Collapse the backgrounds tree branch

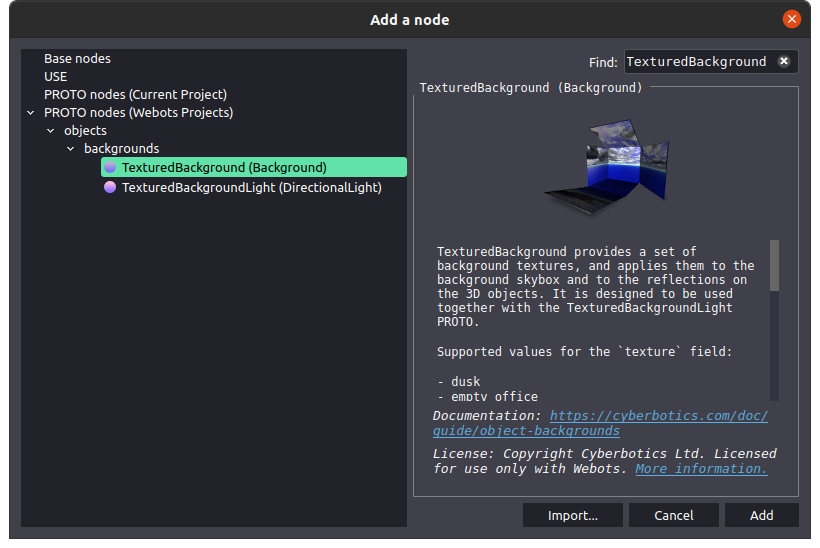[71, 149]
